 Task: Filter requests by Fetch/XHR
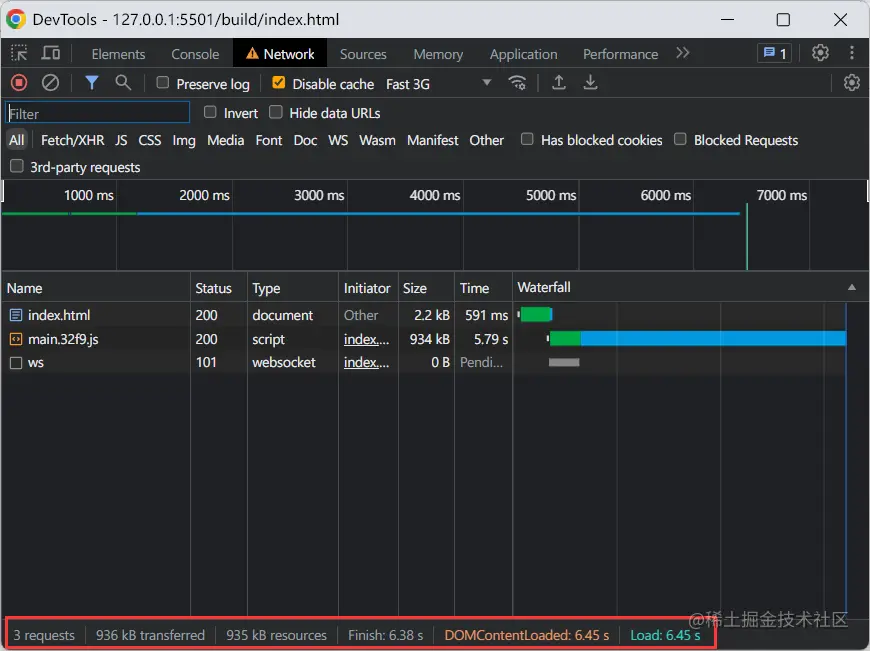point(73,140)
